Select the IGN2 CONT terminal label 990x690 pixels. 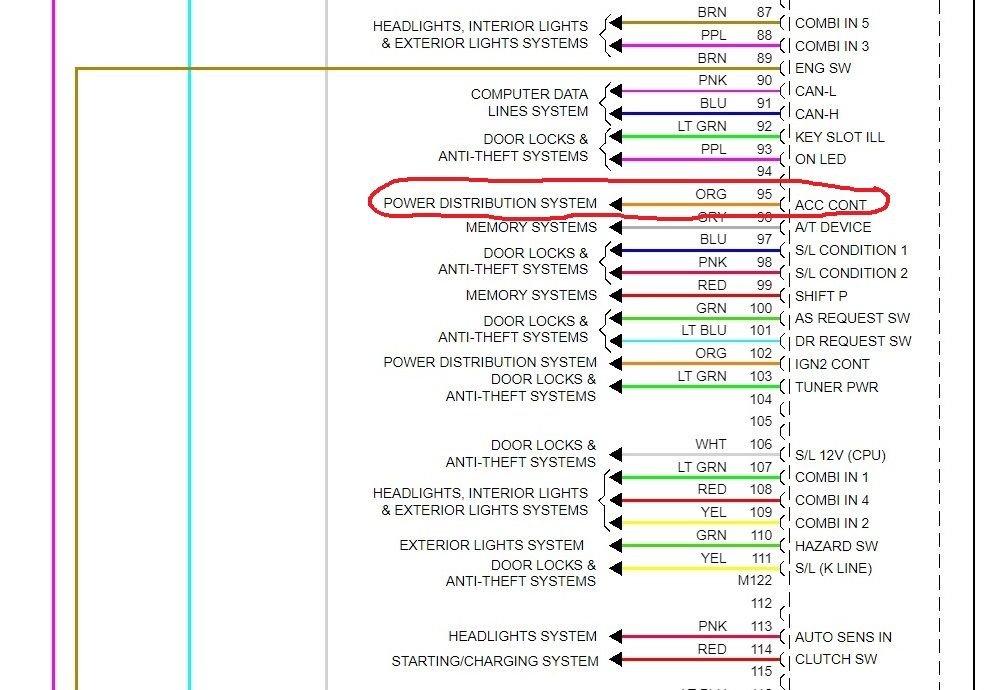pos(832,364)
